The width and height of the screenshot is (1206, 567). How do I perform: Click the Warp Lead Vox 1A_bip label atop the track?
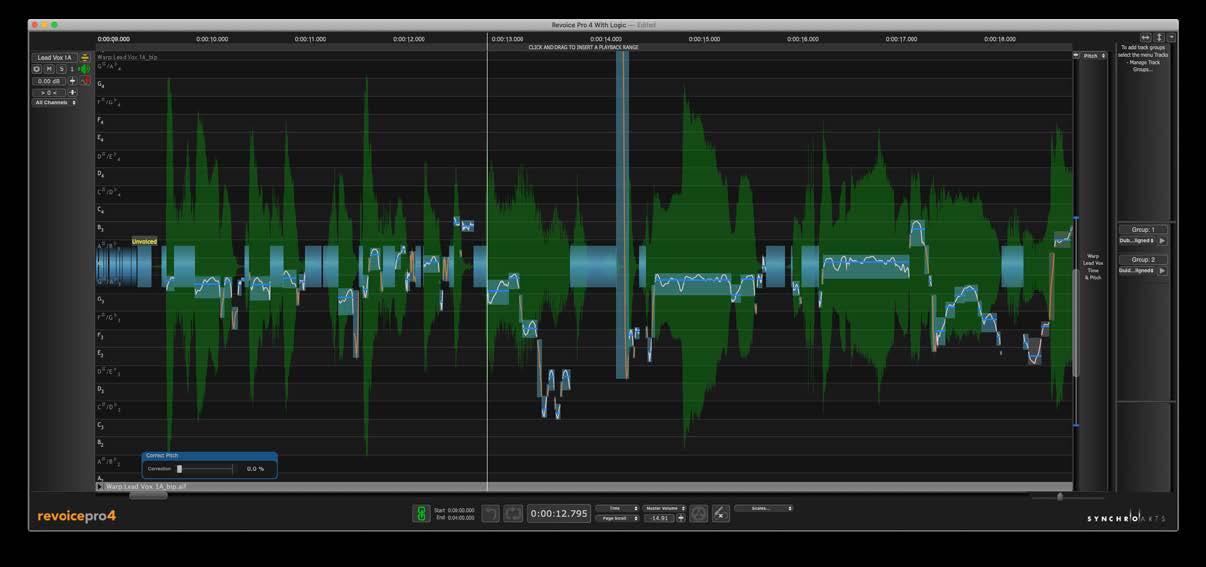(x=127, y=57)
